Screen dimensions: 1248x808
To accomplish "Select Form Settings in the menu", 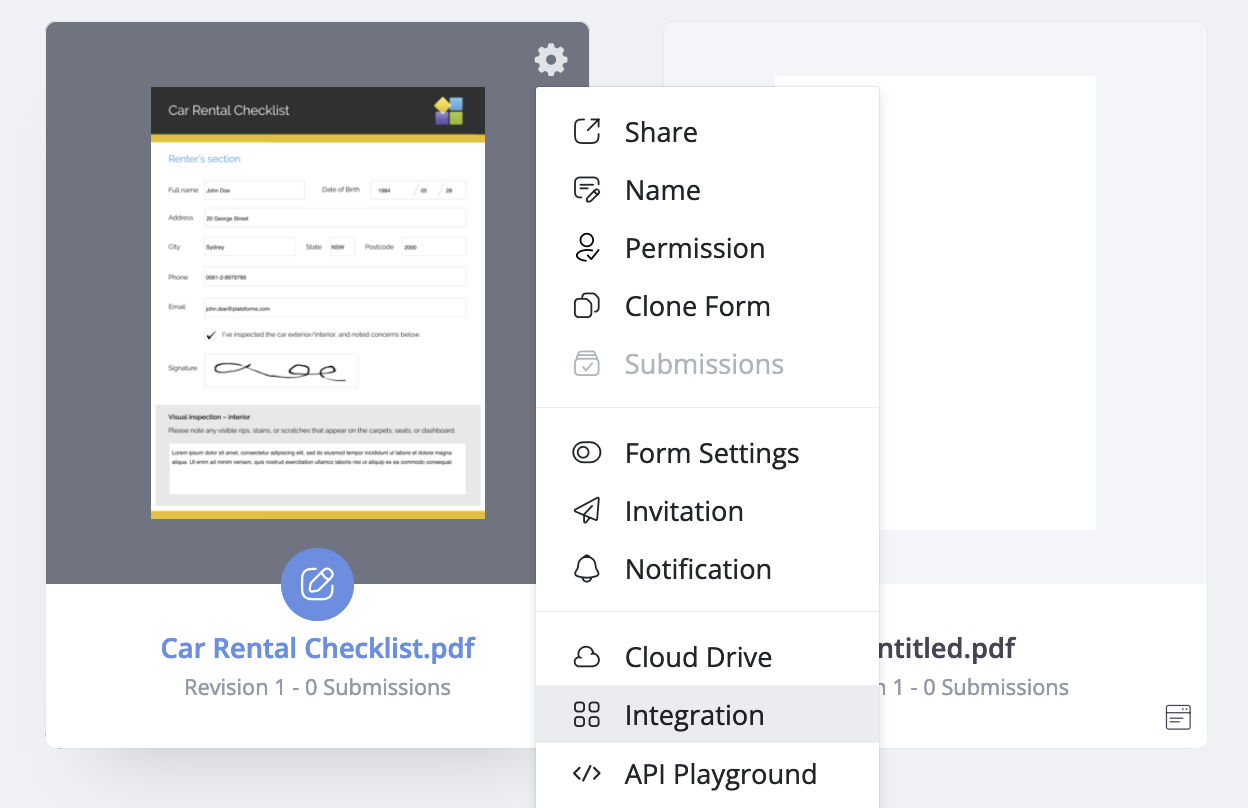I will [x=711, y=453].
